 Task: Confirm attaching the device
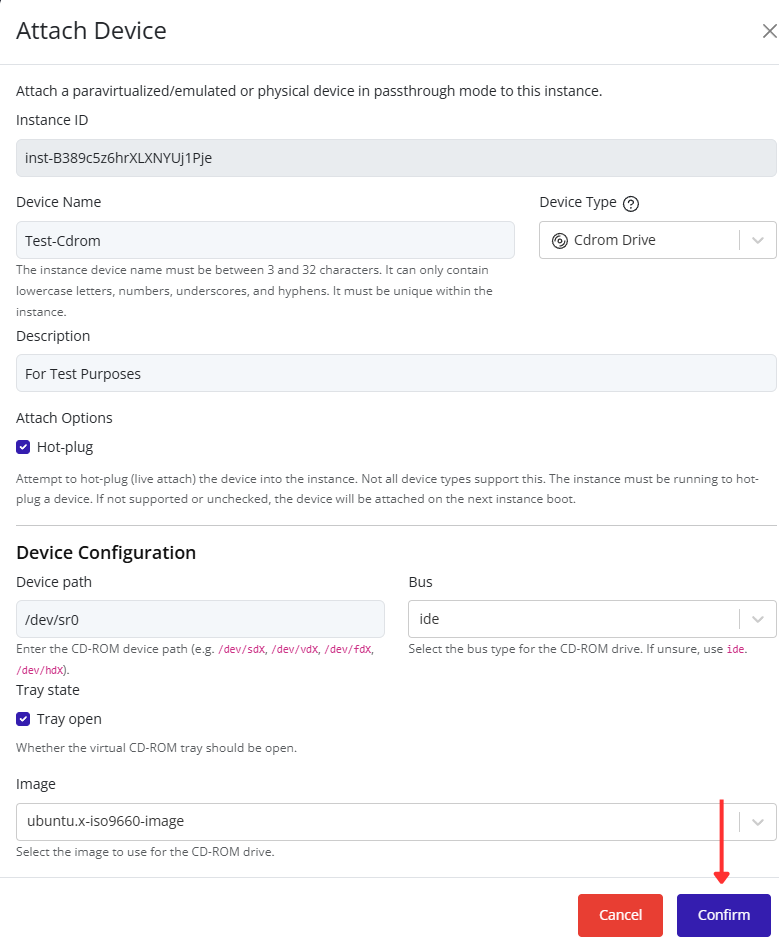pyautogui.click(x=723, y=915)
